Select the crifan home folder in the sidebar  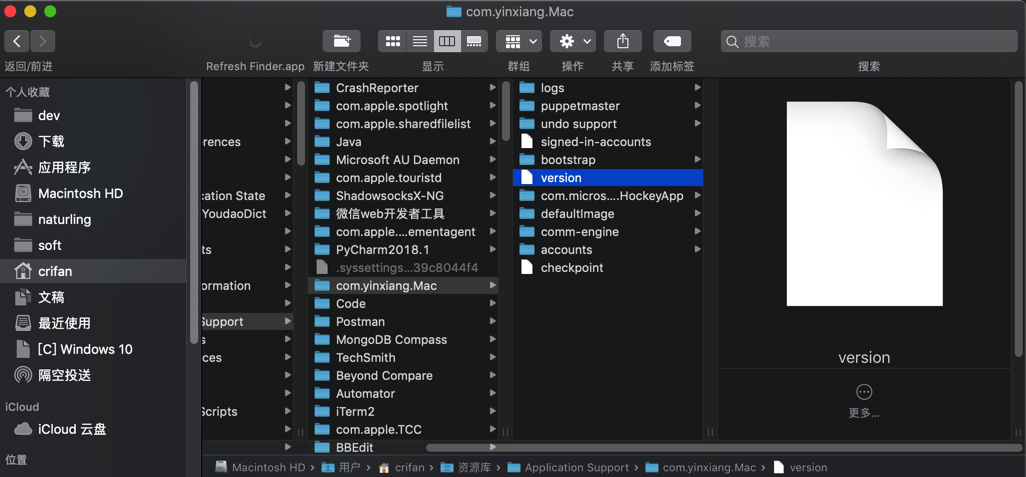click(x=93, y=271)
